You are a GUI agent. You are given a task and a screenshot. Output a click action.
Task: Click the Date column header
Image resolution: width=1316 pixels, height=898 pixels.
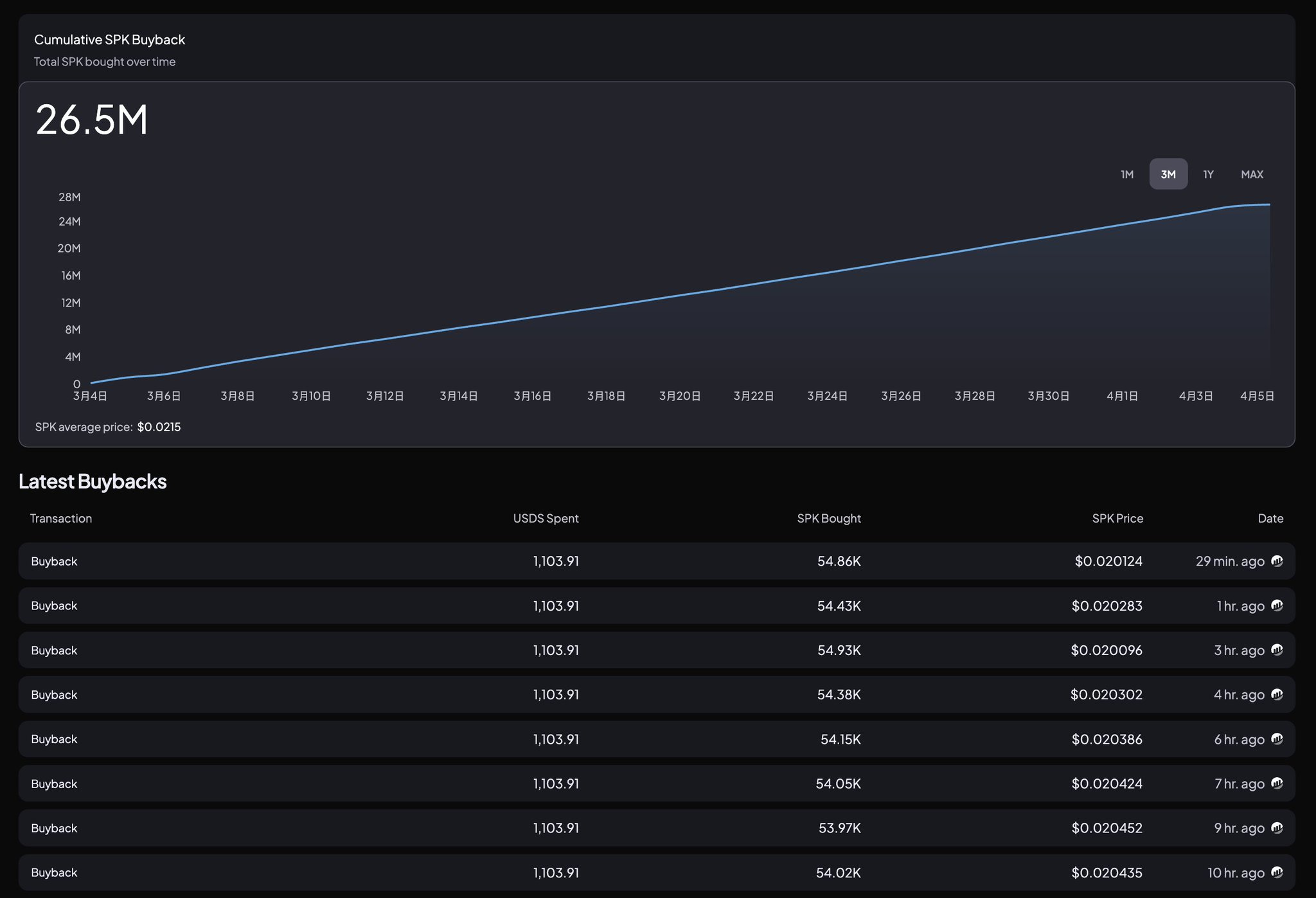pyautogui.click(x=1270, y=518)
